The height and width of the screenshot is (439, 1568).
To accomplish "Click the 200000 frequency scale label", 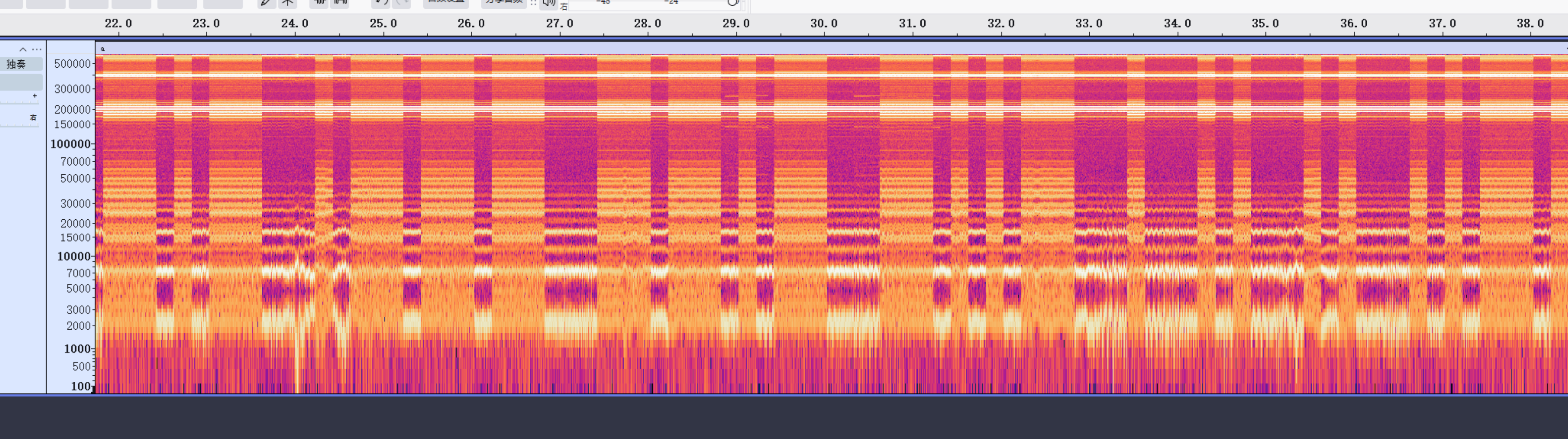I will [x=72, y=110].
